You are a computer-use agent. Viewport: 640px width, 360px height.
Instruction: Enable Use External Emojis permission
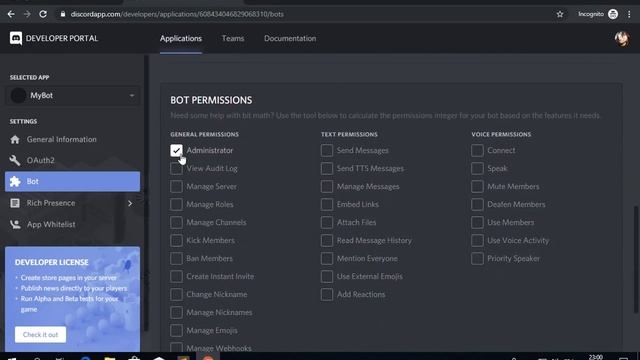click(x=327, y=276)
